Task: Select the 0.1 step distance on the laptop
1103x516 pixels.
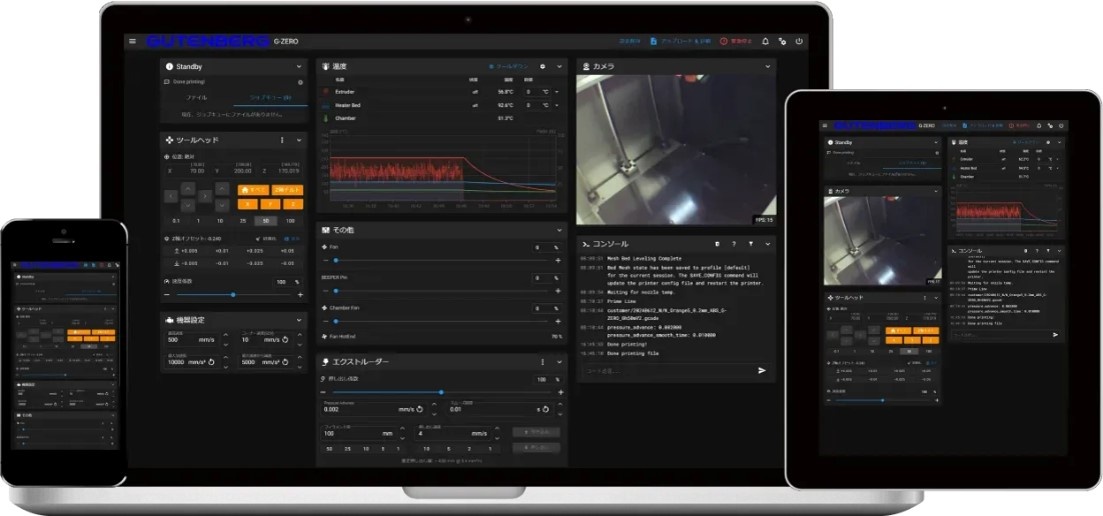Action: [176, 220]
